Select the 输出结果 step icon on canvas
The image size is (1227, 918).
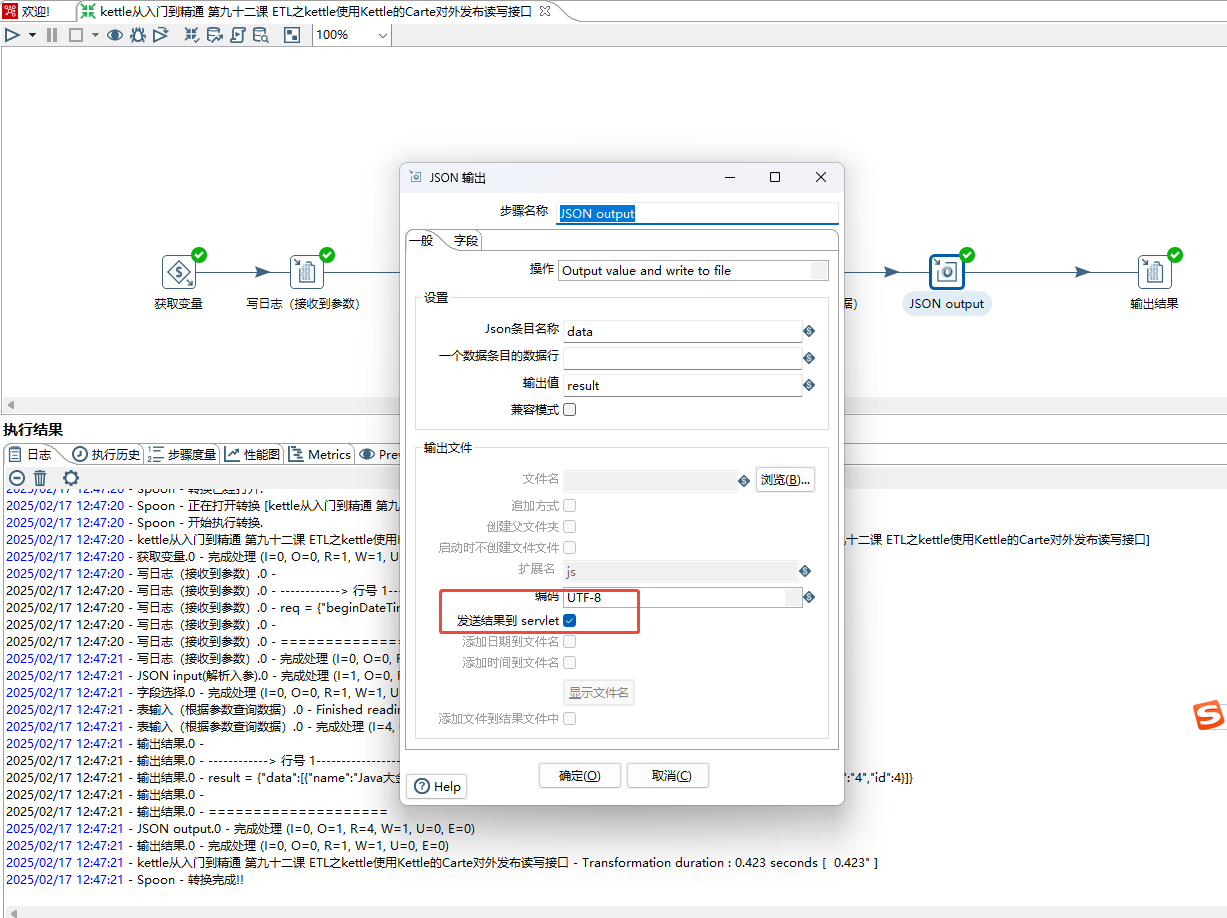tap(1154, 272)
